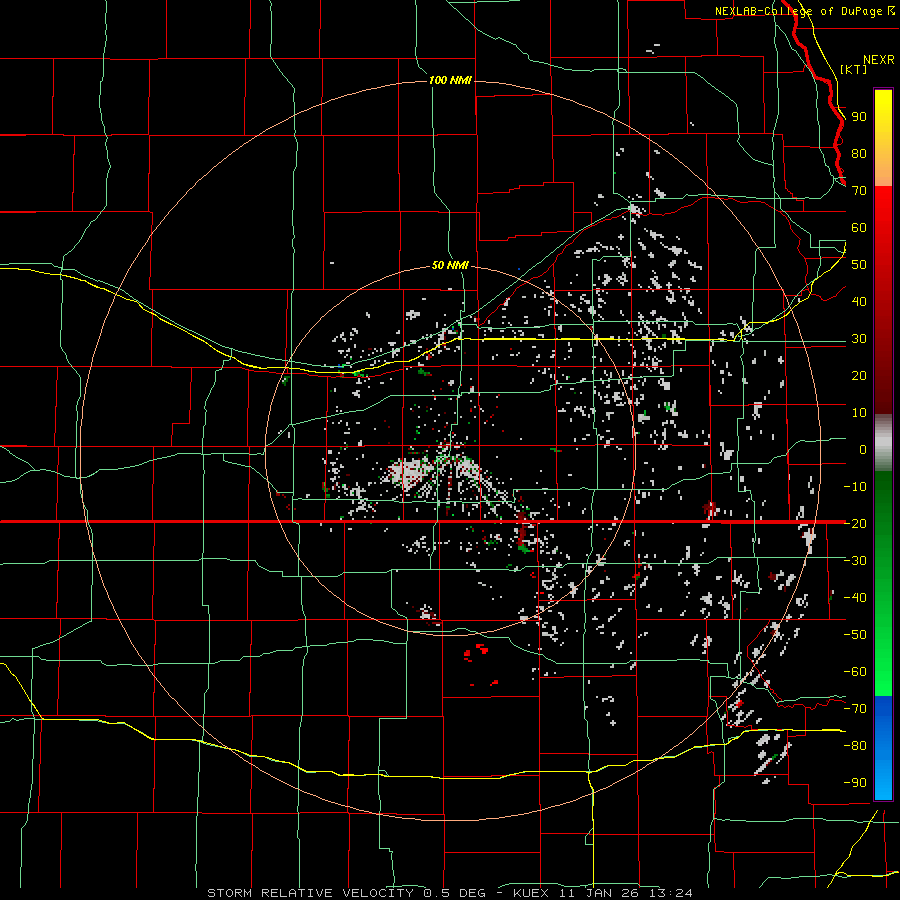Click the positive 80 scale value
This screenshot has width=900, height=900.
pyautogui.click(x=859, y=154)
